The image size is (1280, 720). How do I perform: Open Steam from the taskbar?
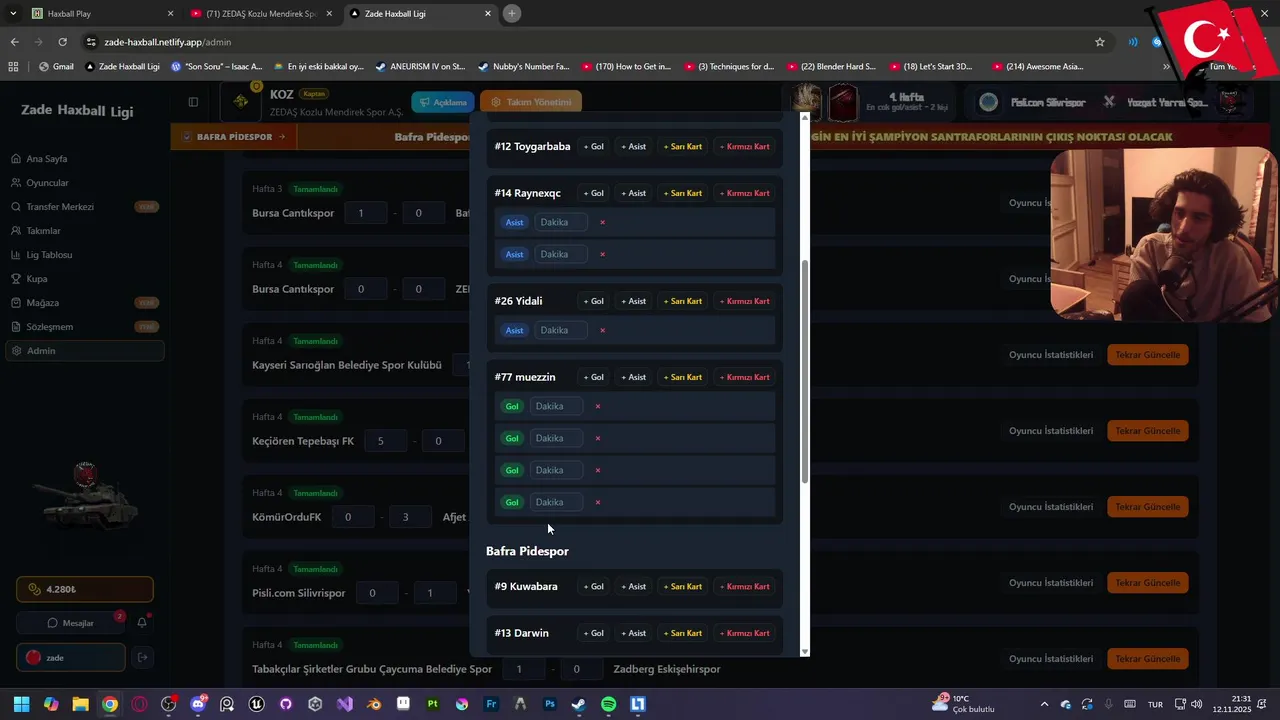pos(579,704)
